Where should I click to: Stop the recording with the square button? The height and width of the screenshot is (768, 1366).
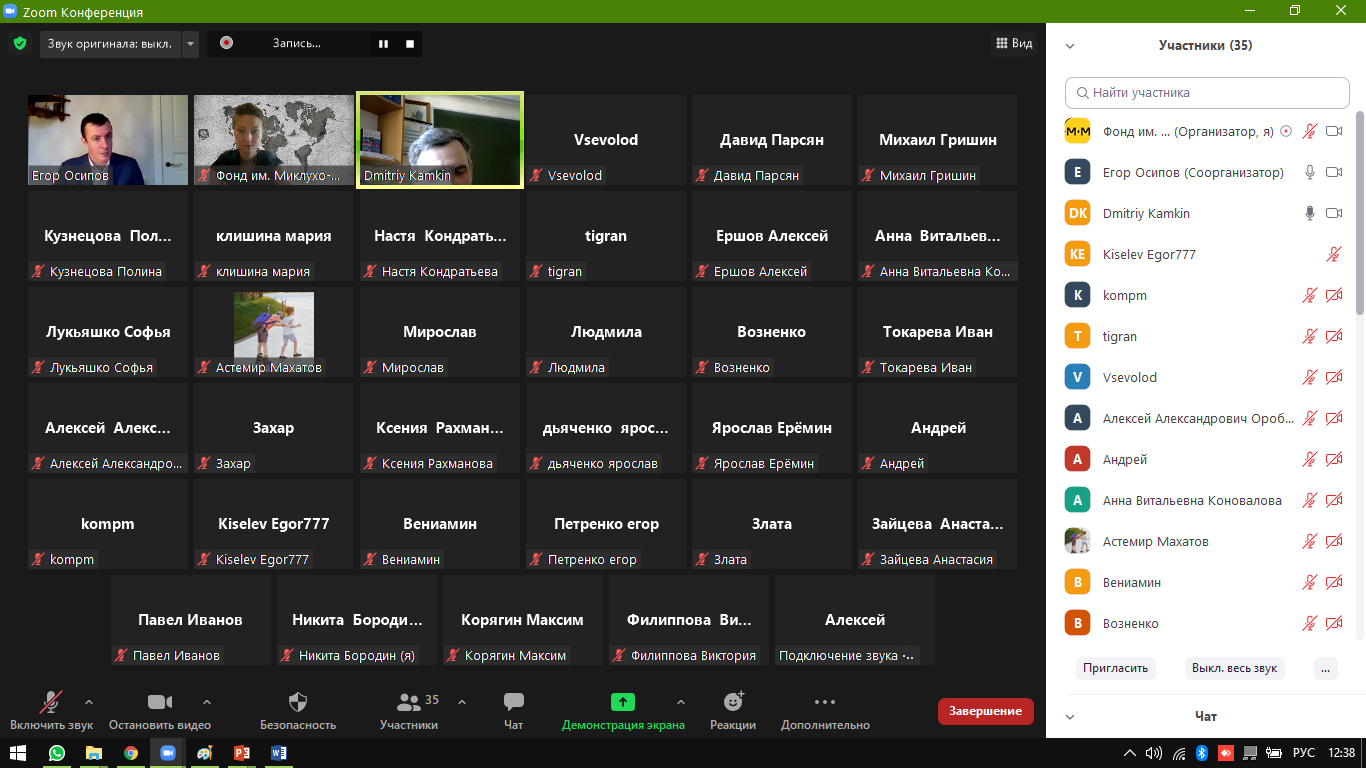(410, 44)
